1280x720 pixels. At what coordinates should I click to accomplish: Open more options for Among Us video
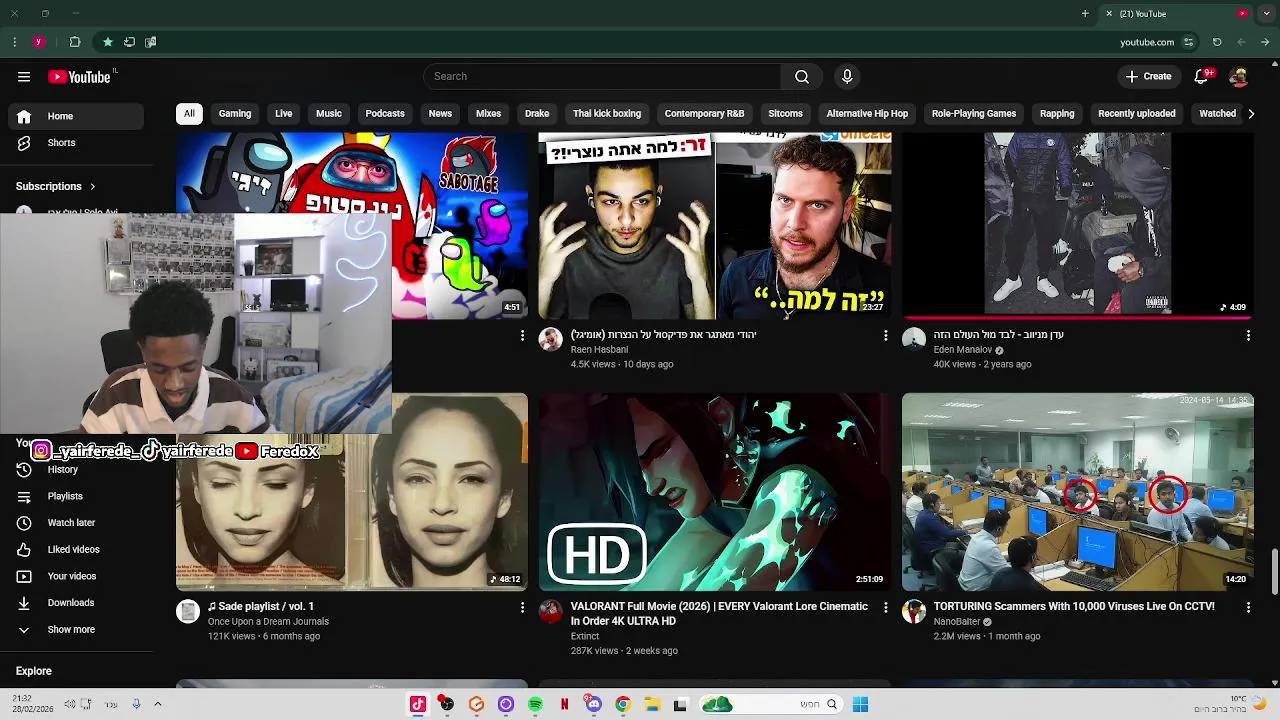522,336
